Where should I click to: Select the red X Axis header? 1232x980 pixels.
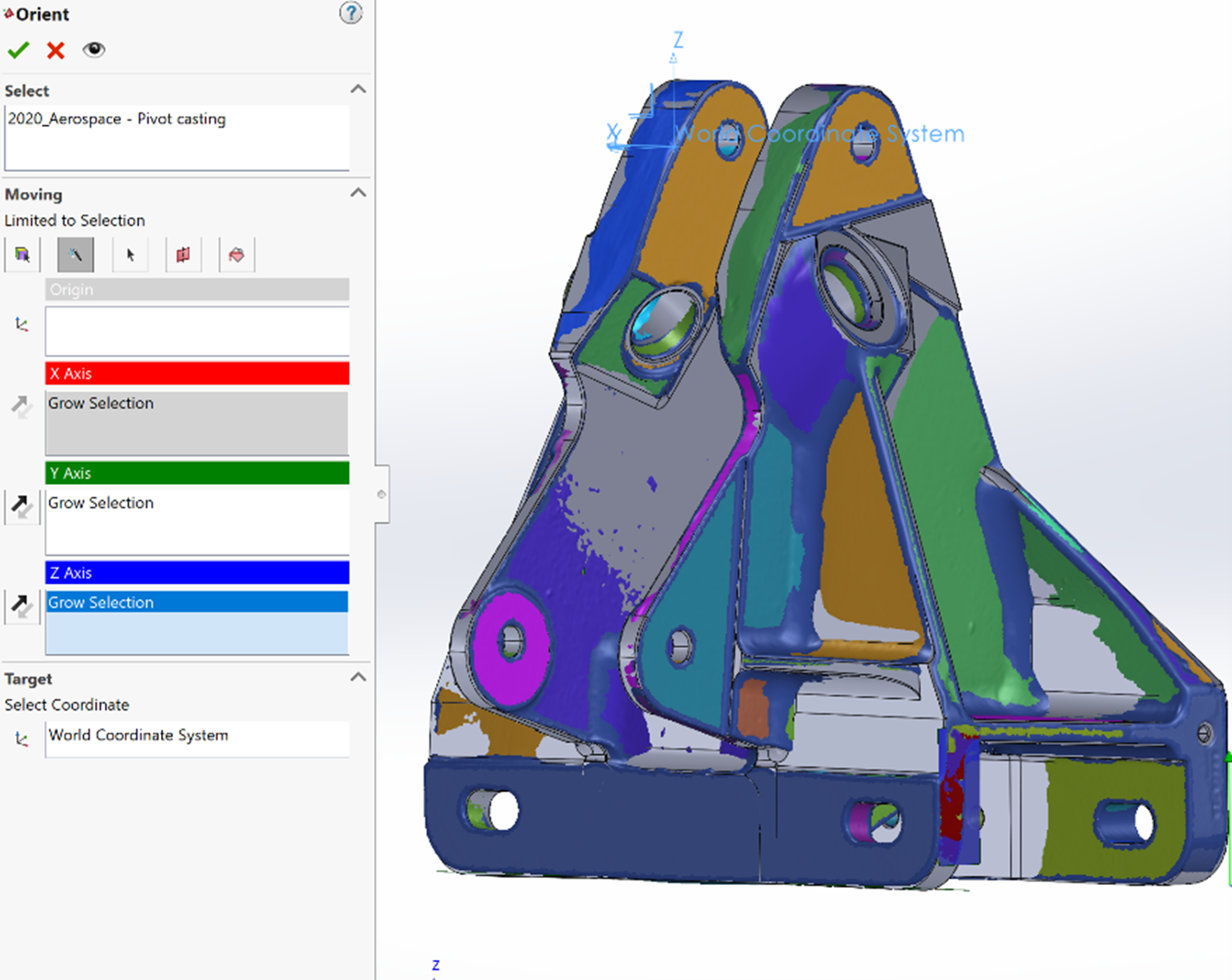click(197, 373)
